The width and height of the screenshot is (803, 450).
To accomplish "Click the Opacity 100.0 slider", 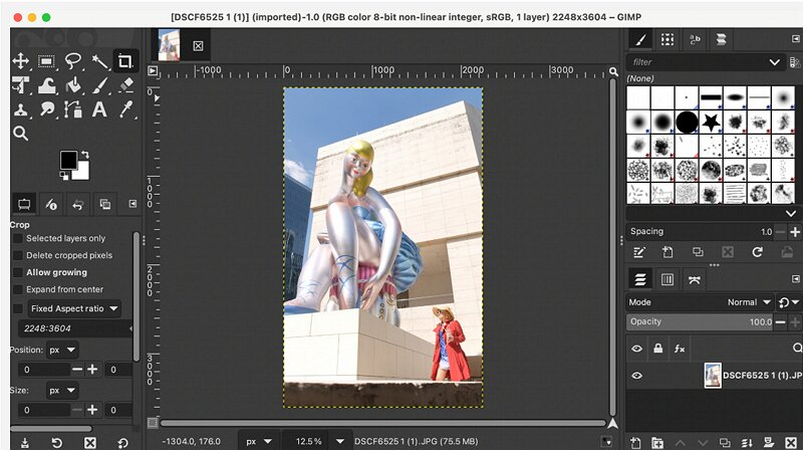I will click(x=700, y=322).
